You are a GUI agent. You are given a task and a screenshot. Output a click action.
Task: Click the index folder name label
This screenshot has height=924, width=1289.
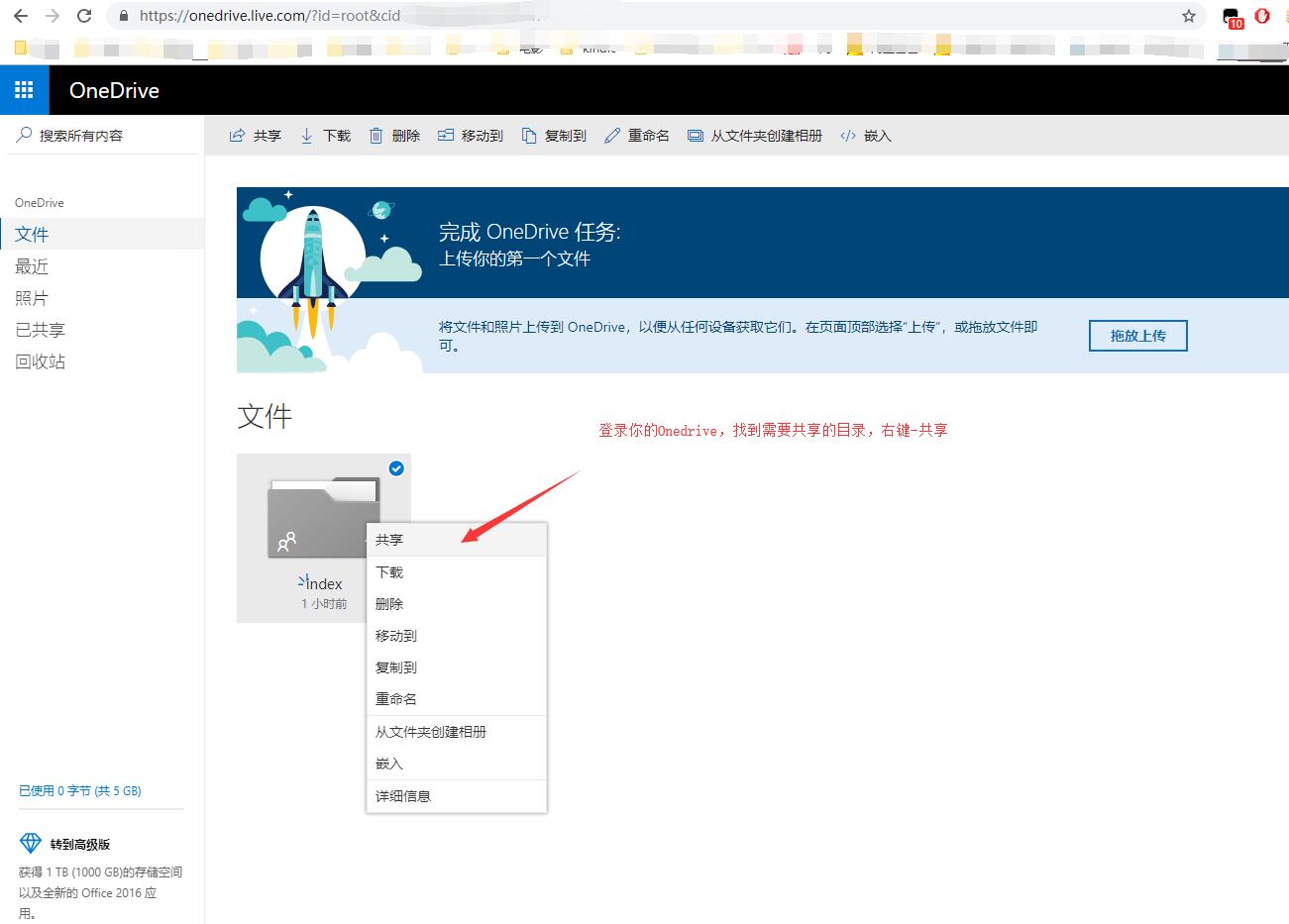(324, 584)
